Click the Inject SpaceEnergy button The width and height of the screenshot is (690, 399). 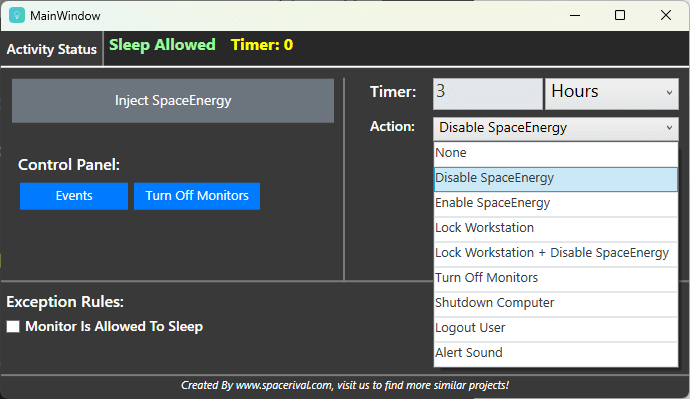coord(173,101)
